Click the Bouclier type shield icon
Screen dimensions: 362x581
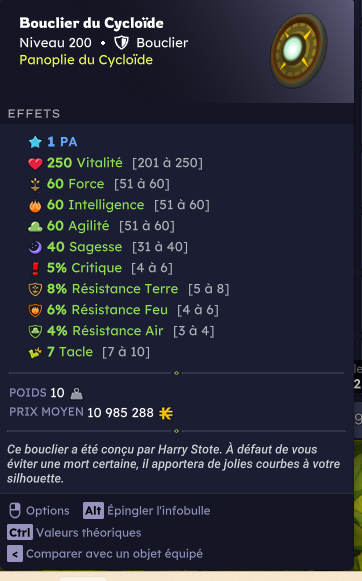[x=121, y=43]
